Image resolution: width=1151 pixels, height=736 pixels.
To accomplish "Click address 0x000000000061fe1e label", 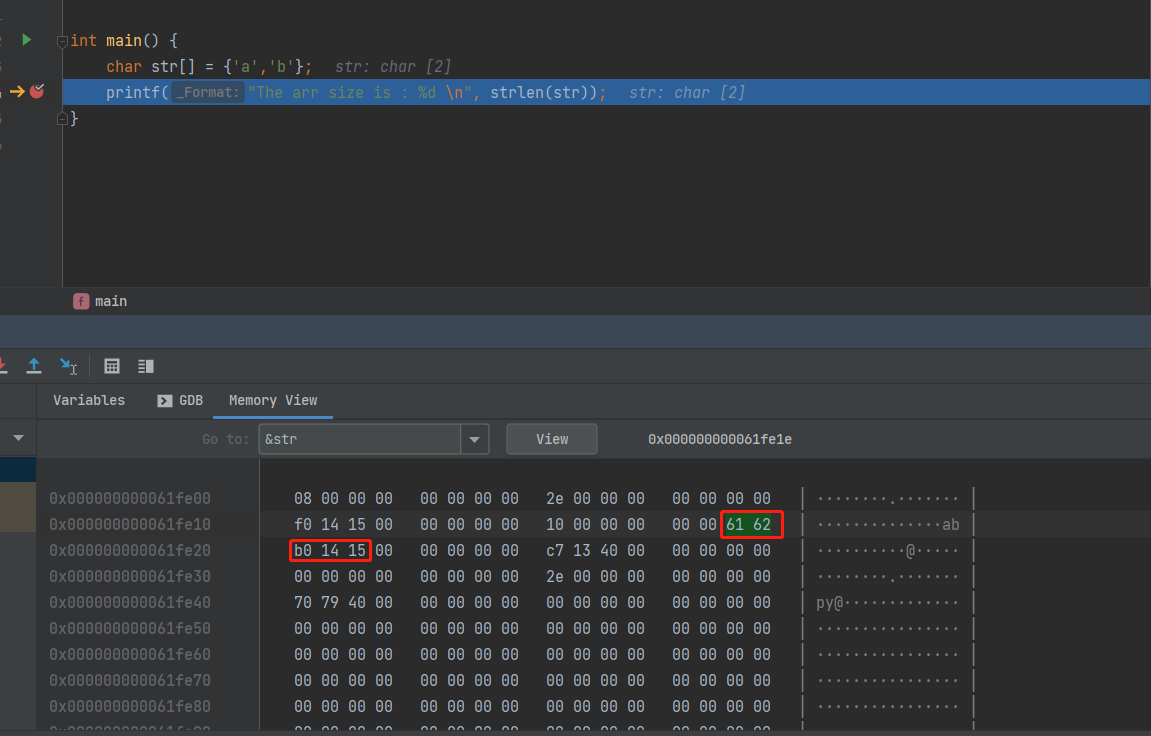I will [x=719, y=439].
